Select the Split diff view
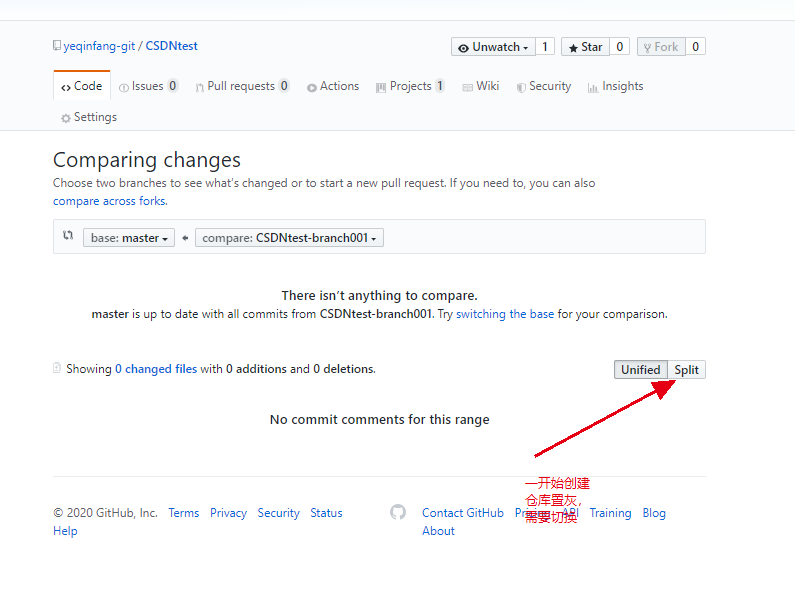The width and height of the screenshot is (795, 604). 686,370
